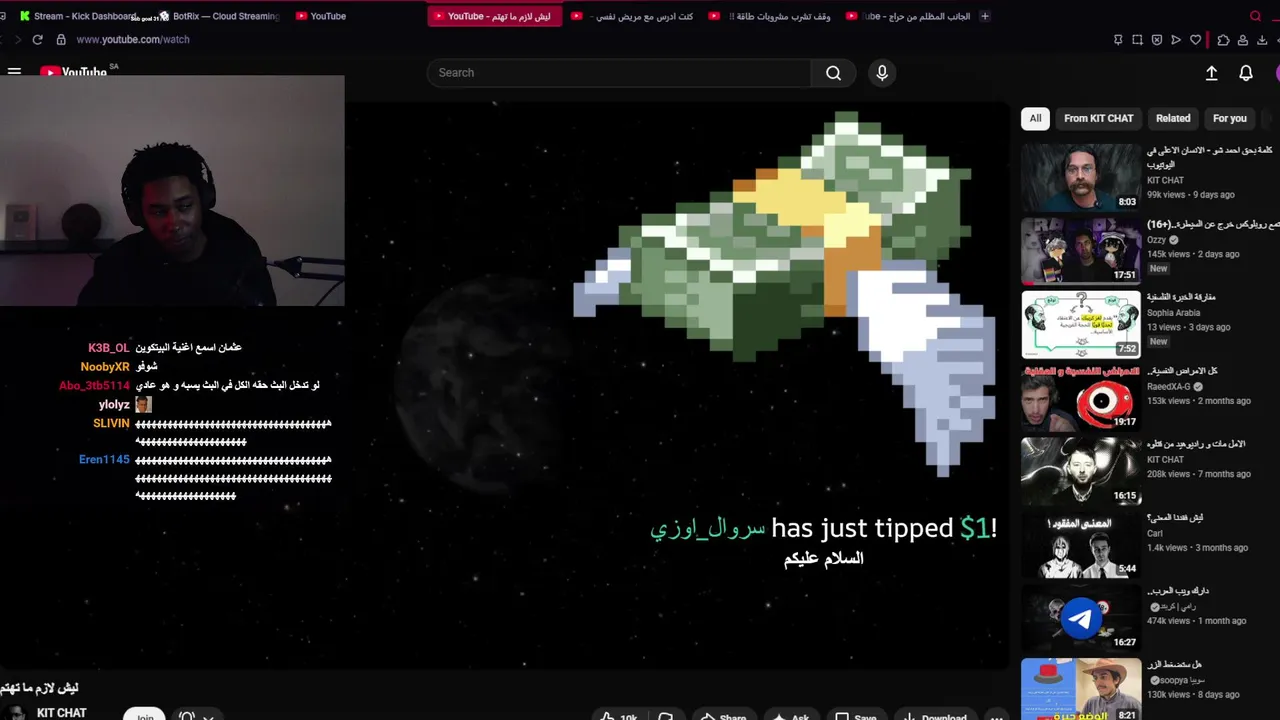Open the 16:15 KIT CHAT video thumbnail
Screen dimensions: 1280x720
pos(1081,471)
